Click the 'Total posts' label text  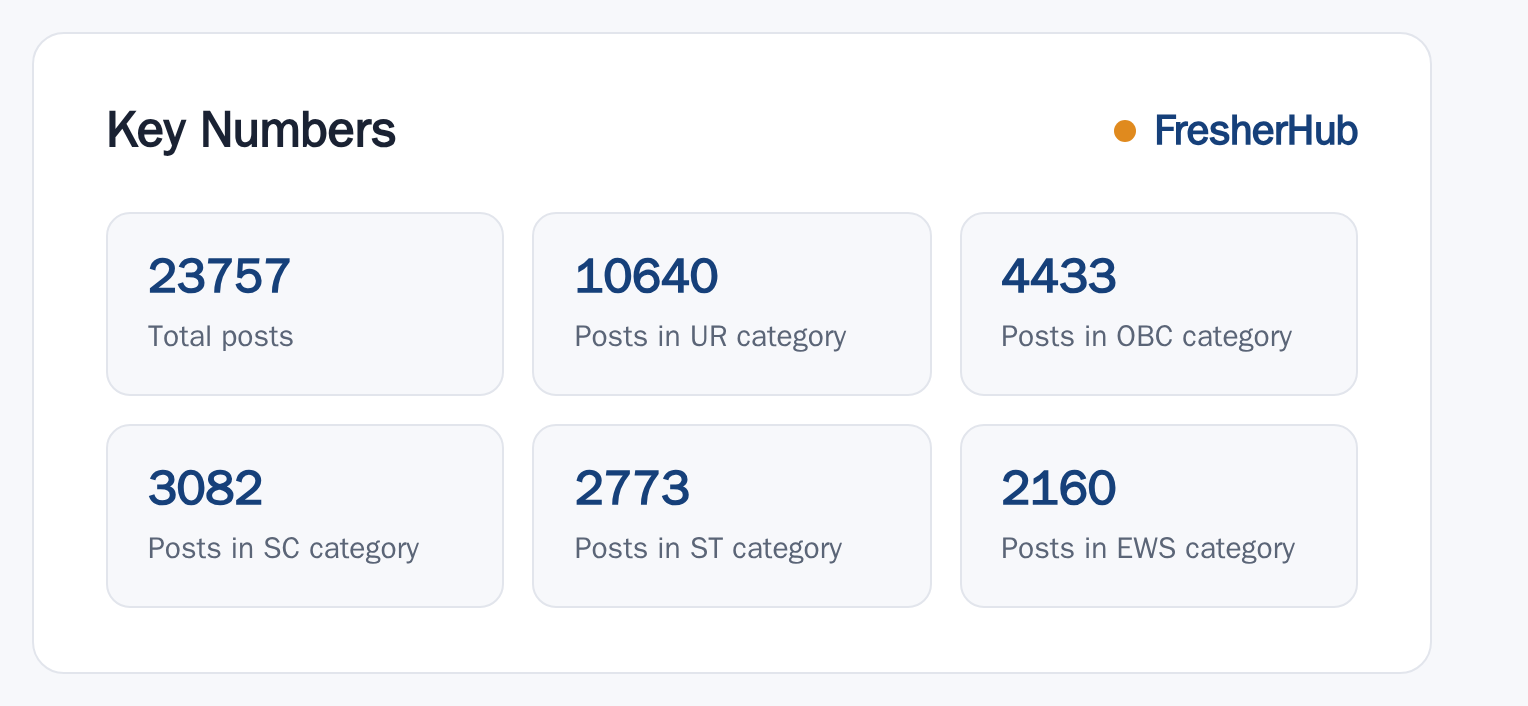coord(221,336)
